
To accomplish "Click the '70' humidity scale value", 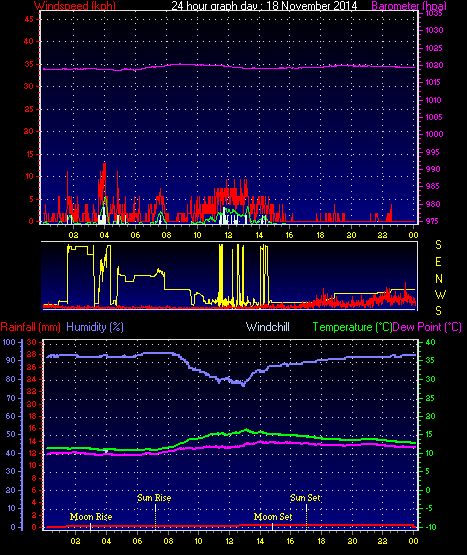I will tap(11, 398).
